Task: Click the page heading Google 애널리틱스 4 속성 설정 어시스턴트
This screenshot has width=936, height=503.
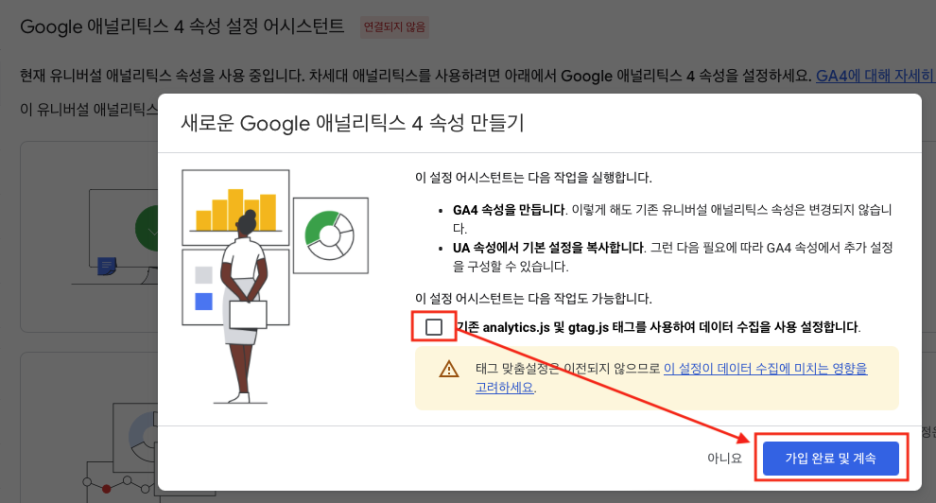Action: tap(182, 27)
